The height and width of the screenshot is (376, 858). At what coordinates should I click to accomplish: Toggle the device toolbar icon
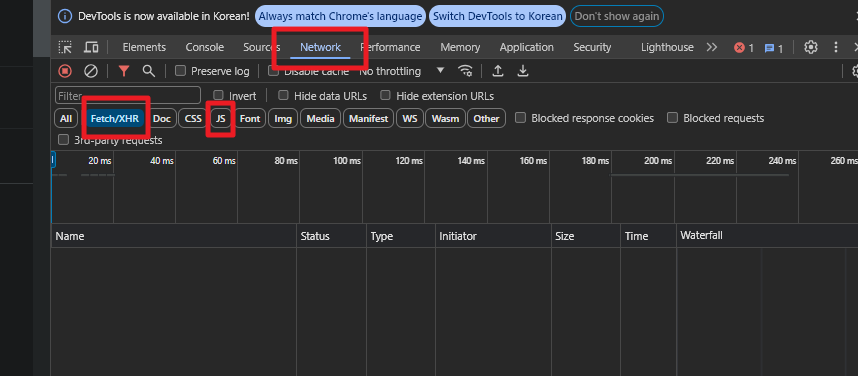point(91,48)
